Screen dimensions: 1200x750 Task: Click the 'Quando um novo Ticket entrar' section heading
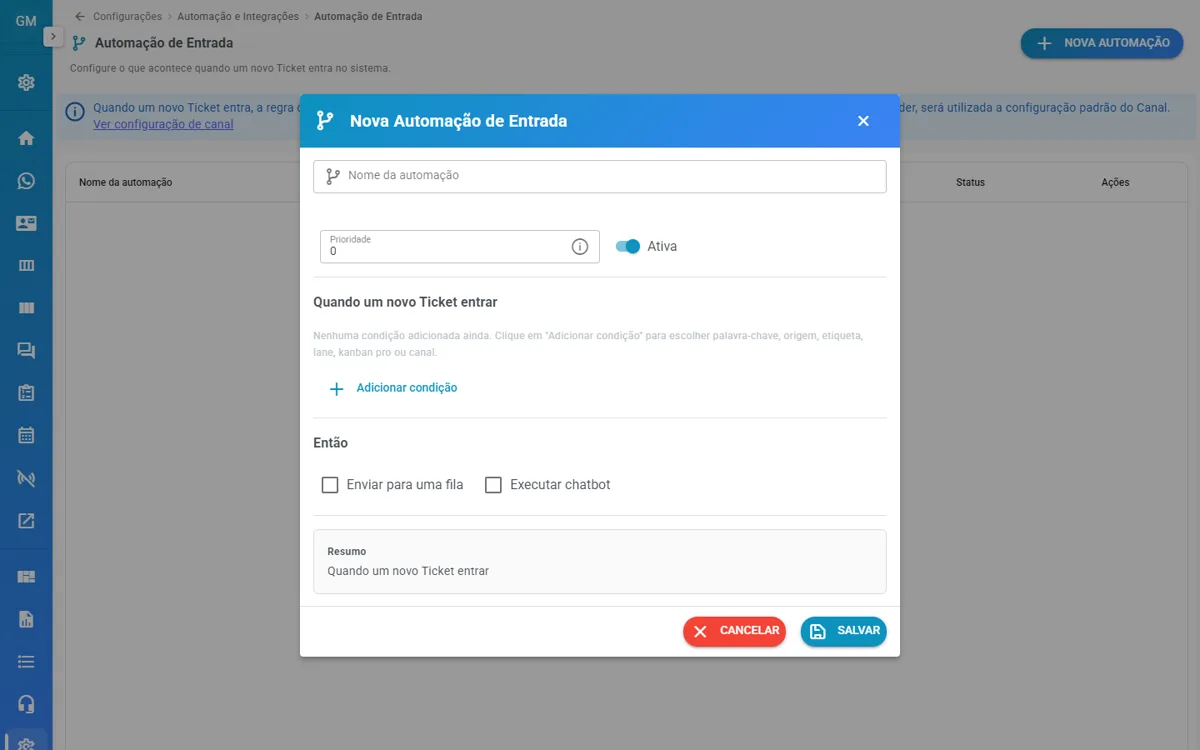click(405, 302)
